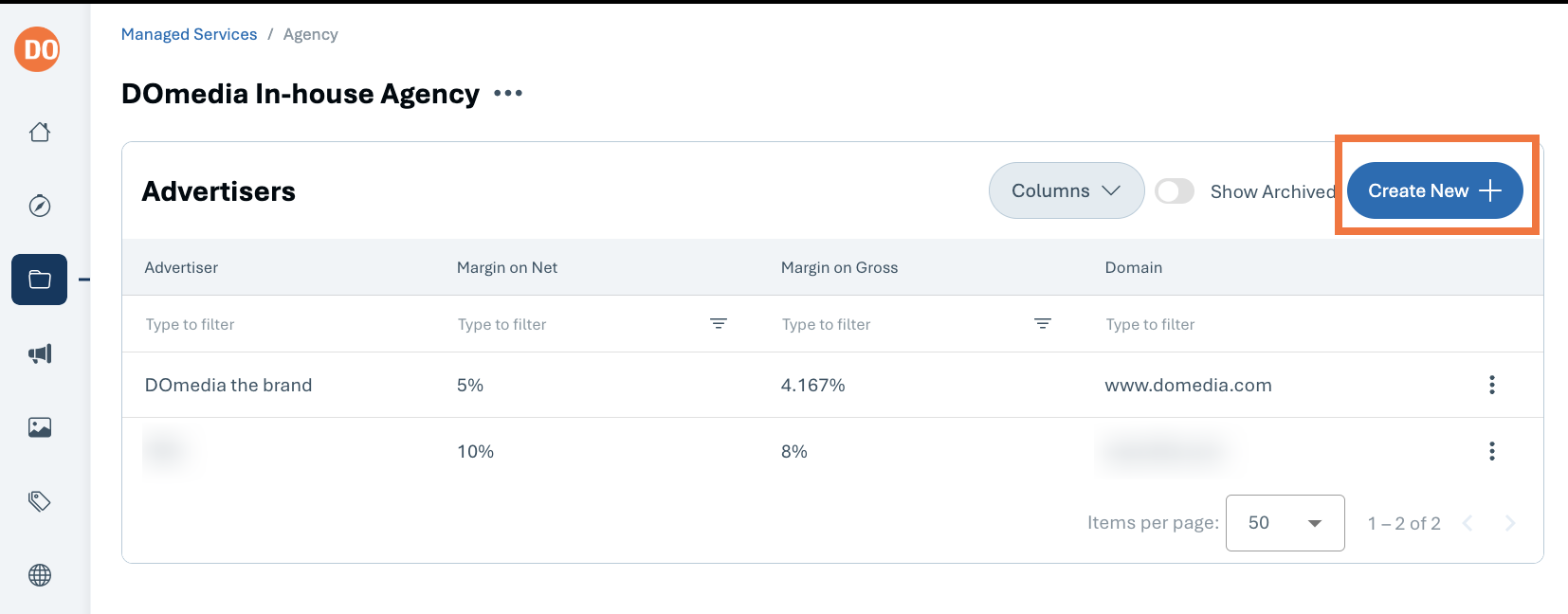1568x614 pixels.
Task: Open row menu for DOmedia the brand
Action: tap(1491, 385)
